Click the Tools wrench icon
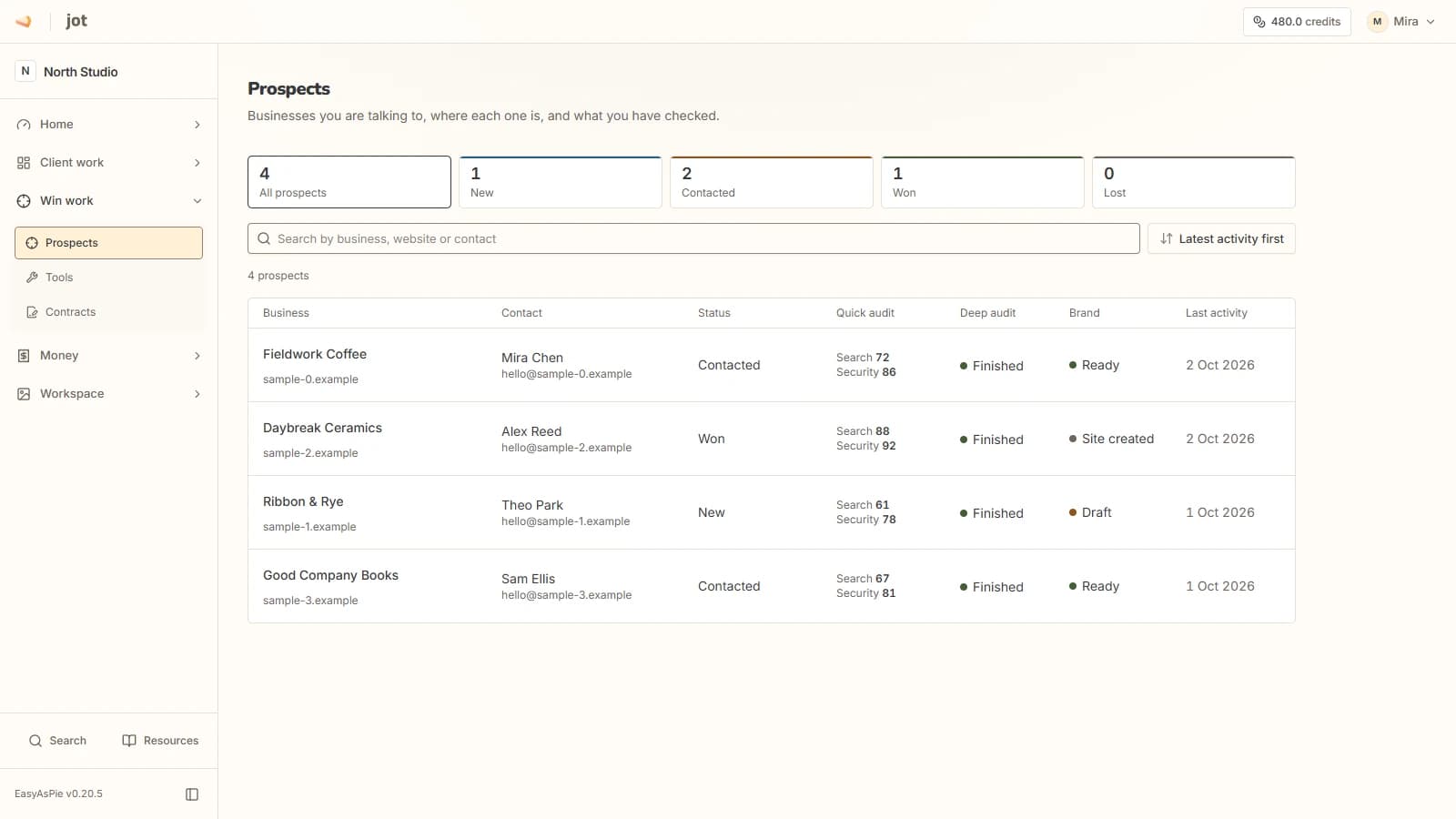 32,278
